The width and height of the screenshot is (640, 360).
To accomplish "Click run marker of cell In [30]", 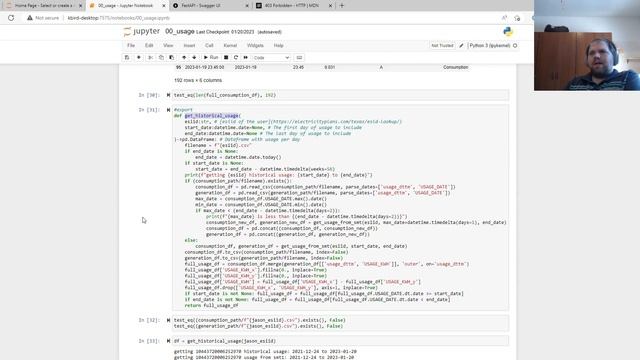I will click(168, 95).
